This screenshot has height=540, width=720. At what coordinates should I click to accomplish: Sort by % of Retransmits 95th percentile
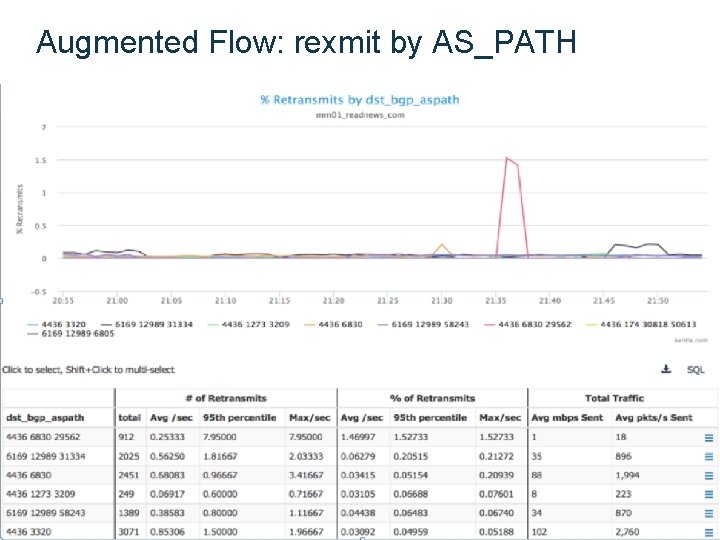[x=430, y=418]
